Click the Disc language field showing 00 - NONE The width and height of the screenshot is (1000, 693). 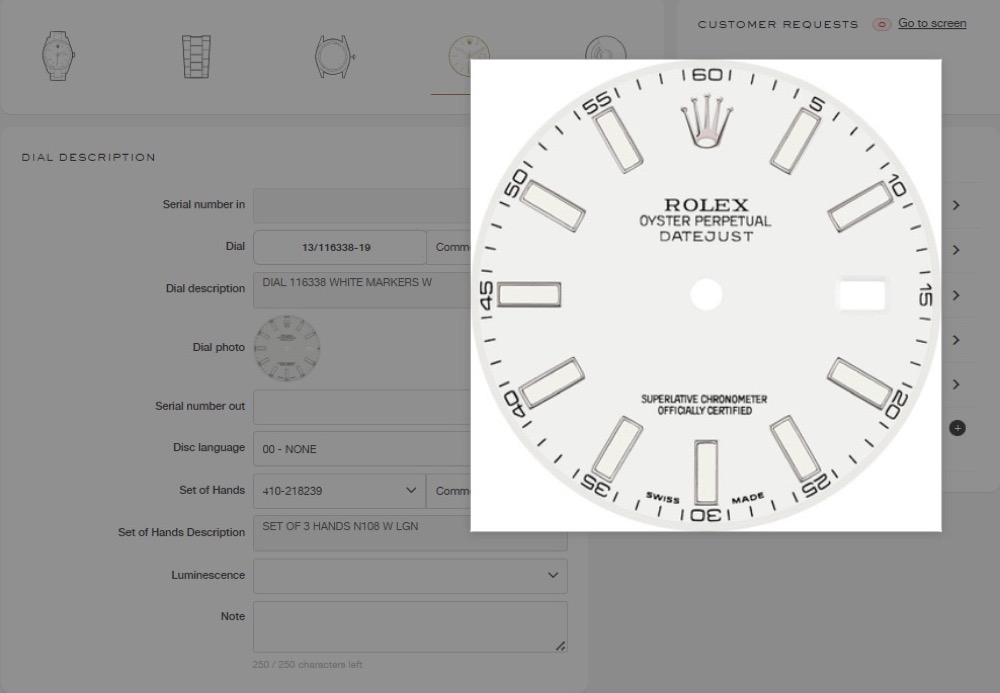click(x=360, y=449)
